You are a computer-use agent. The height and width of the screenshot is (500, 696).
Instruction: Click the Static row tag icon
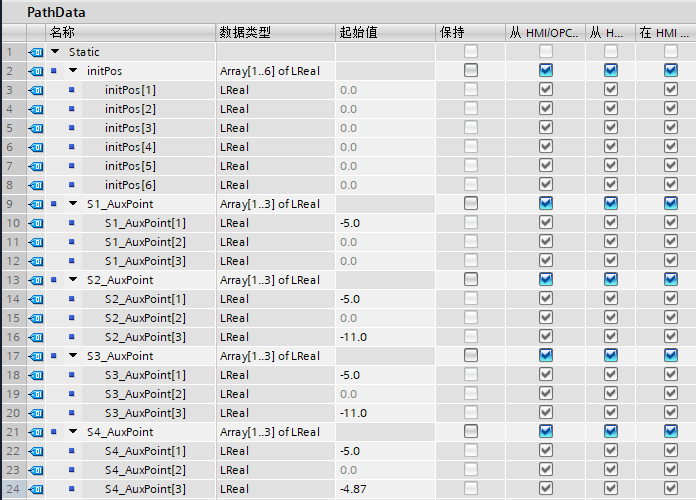tap(36, 52)
